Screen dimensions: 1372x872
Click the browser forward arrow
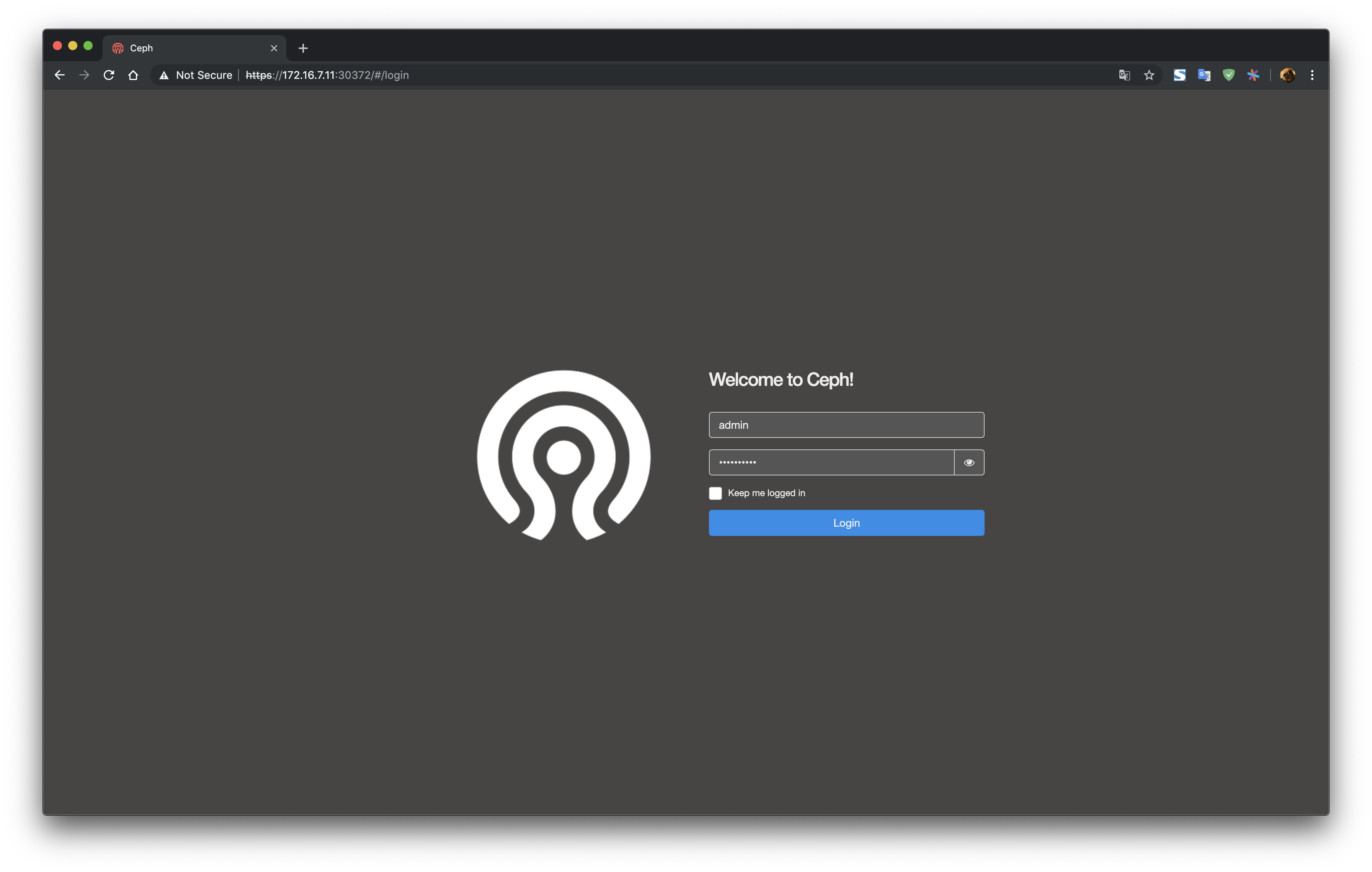[84, 75]
